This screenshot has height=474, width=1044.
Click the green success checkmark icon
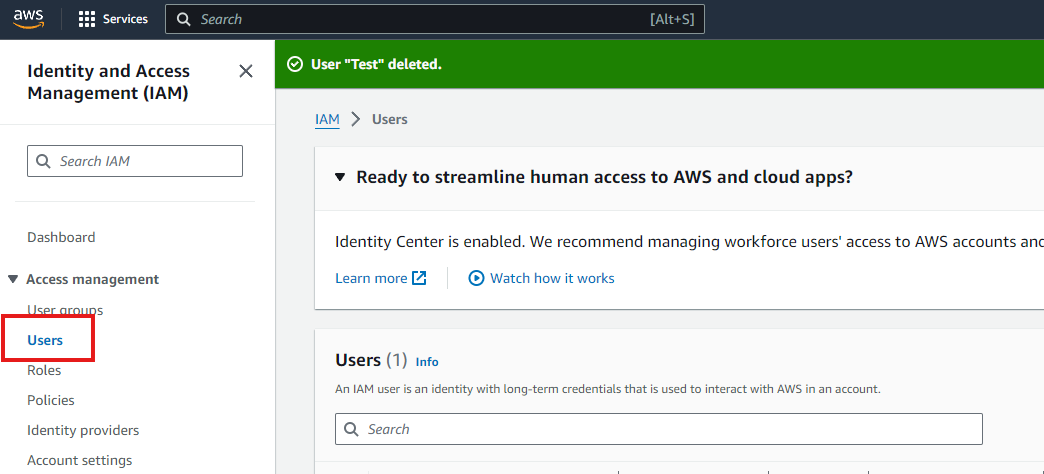[x=295, y=64]
